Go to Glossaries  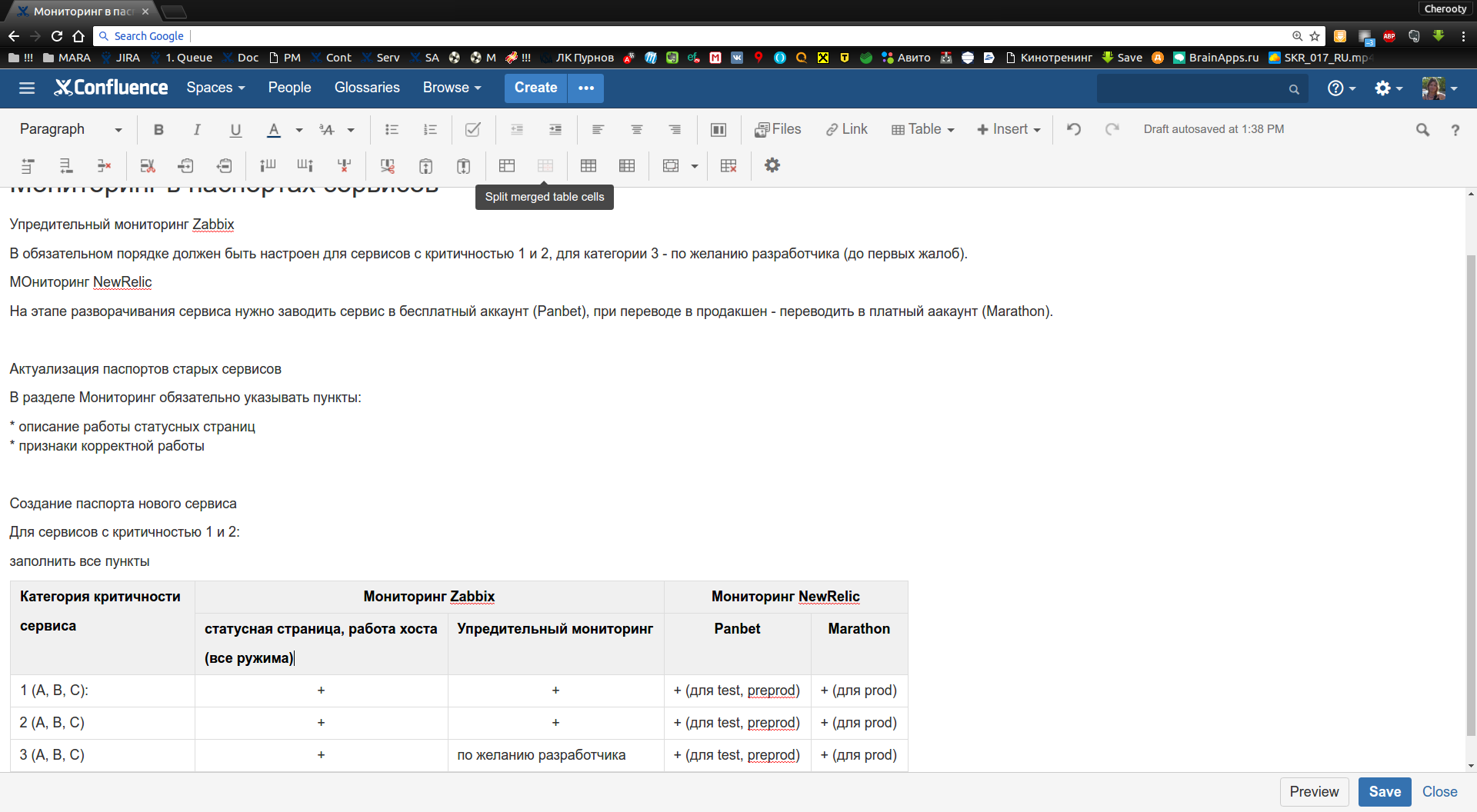367,88
